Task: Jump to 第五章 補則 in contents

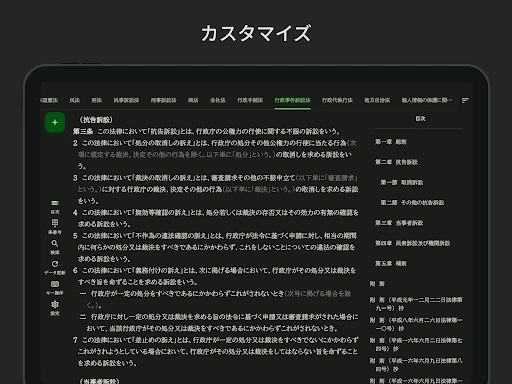Action: pyautogui.click(x=391, y=264)
